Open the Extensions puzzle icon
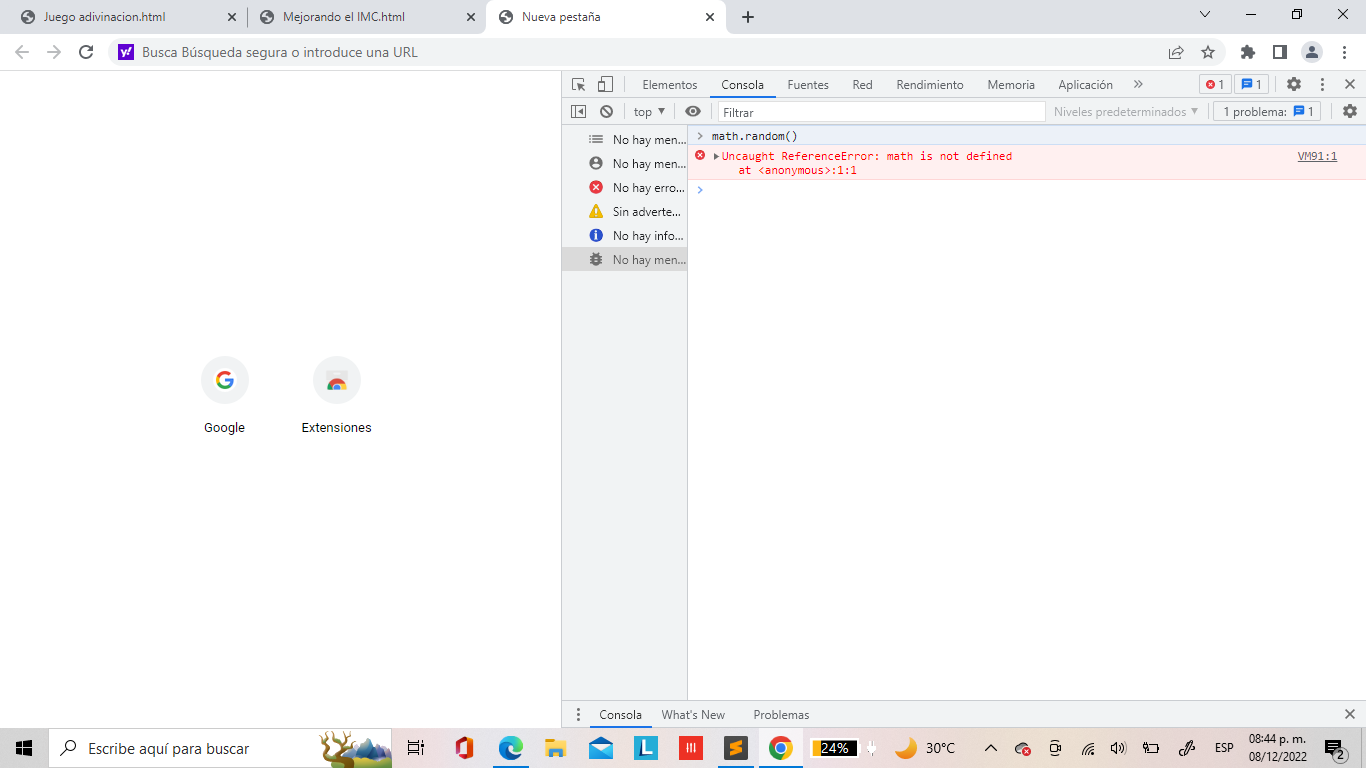 click(x=1248, y=52)
